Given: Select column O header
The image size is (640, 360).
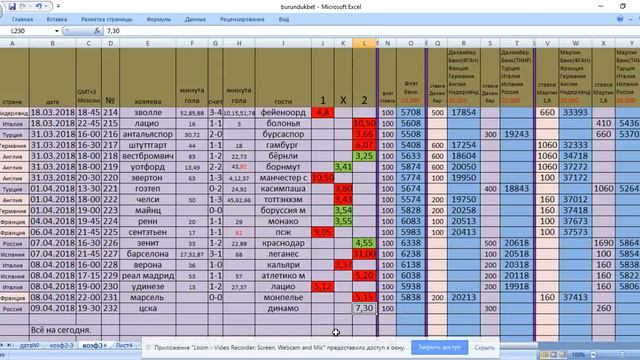Looking at the screenshot, I should point(411,43).
